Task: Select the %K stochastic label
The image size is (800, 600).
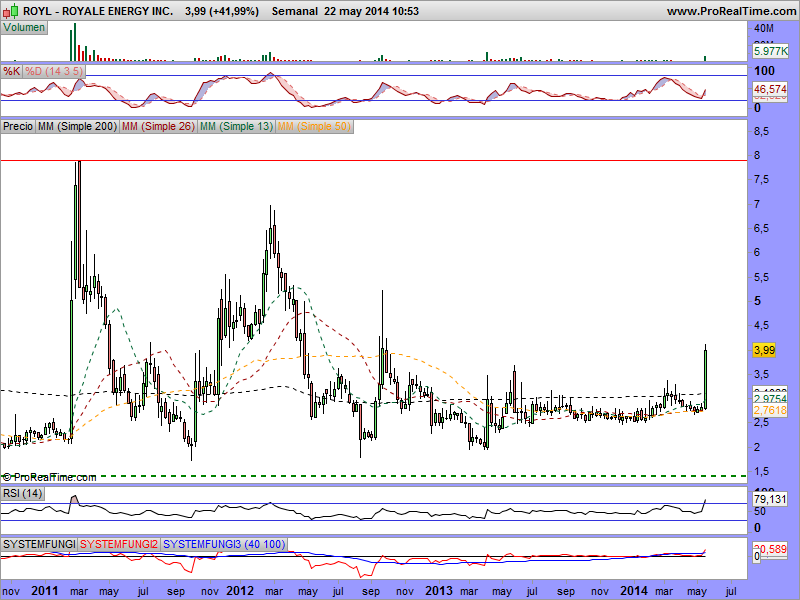Action: (x=11, y=71)
